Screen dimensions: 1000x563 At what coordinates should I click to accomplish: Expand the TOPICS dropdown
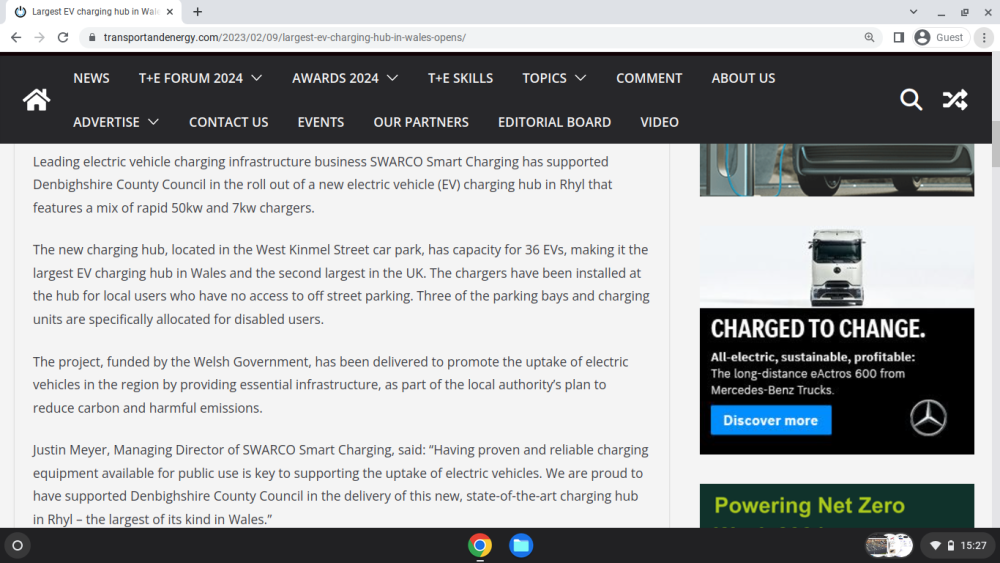pos(554,78)
